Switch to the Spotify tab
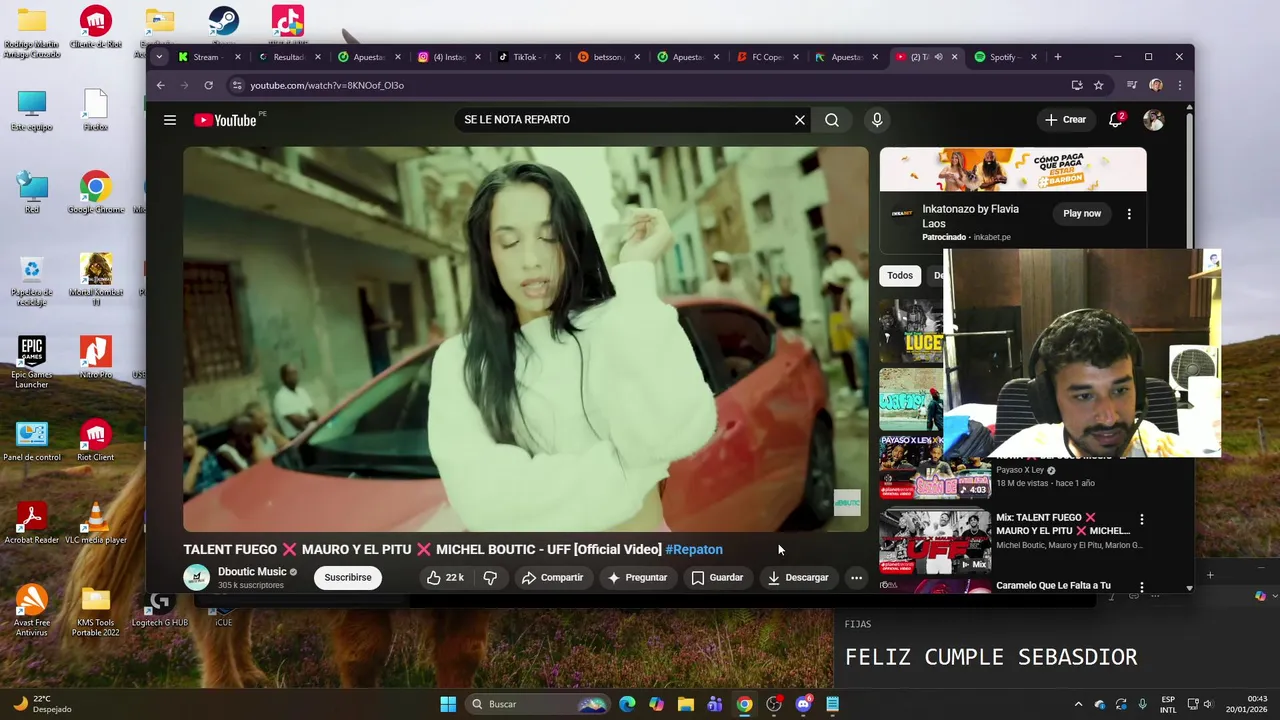 coord(1003,57)
